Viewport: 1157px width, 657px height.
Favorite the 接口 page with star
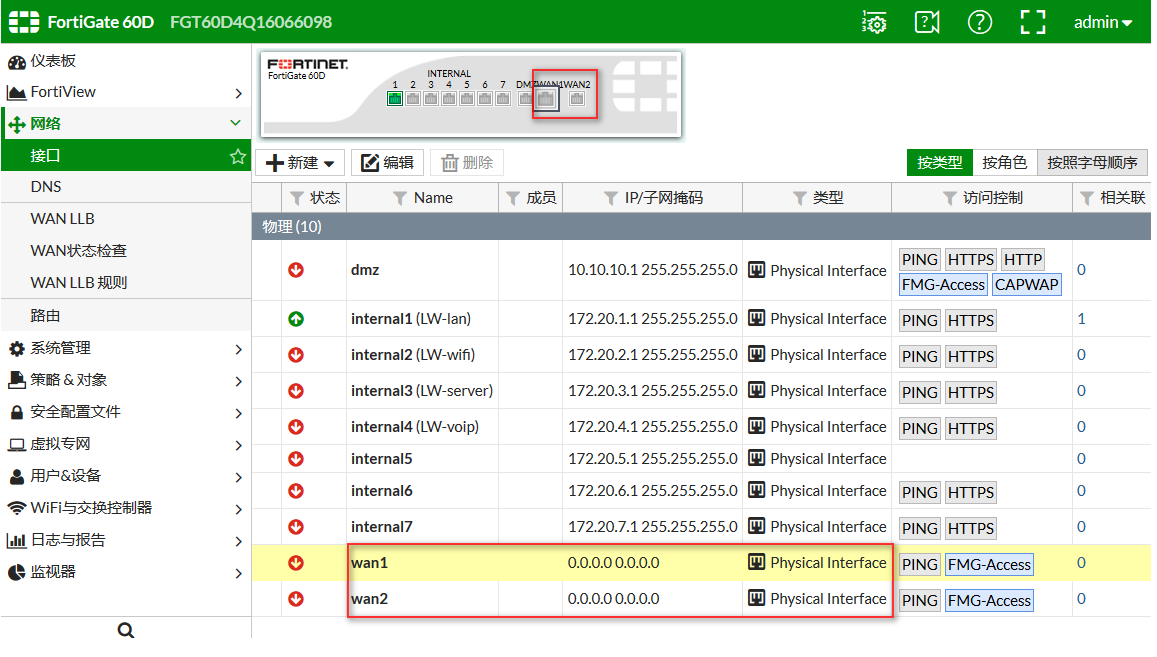tap(238, 156)
